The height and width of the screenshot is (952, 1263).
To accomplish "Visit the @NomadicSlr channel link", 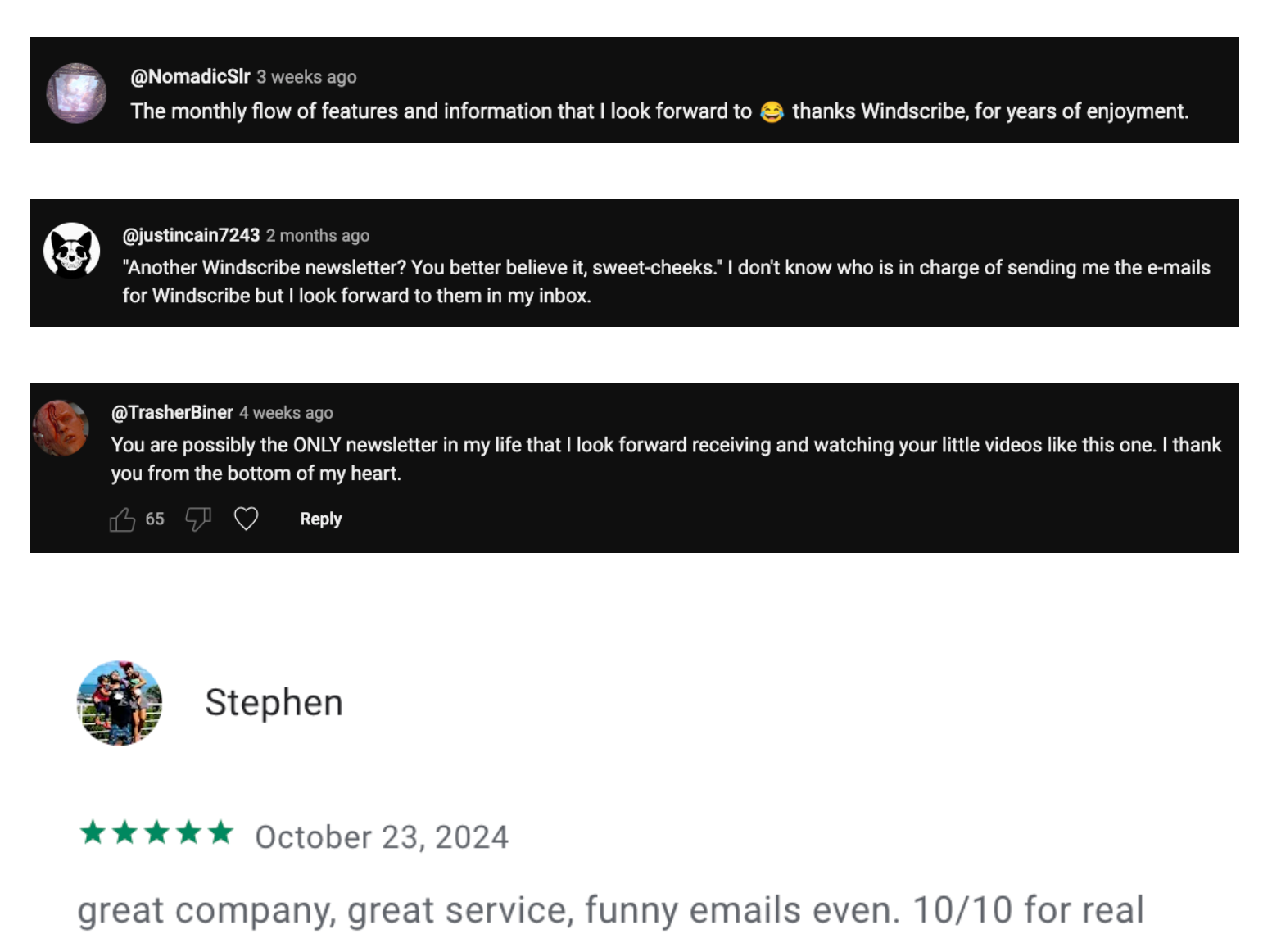I will coord(190,77).
